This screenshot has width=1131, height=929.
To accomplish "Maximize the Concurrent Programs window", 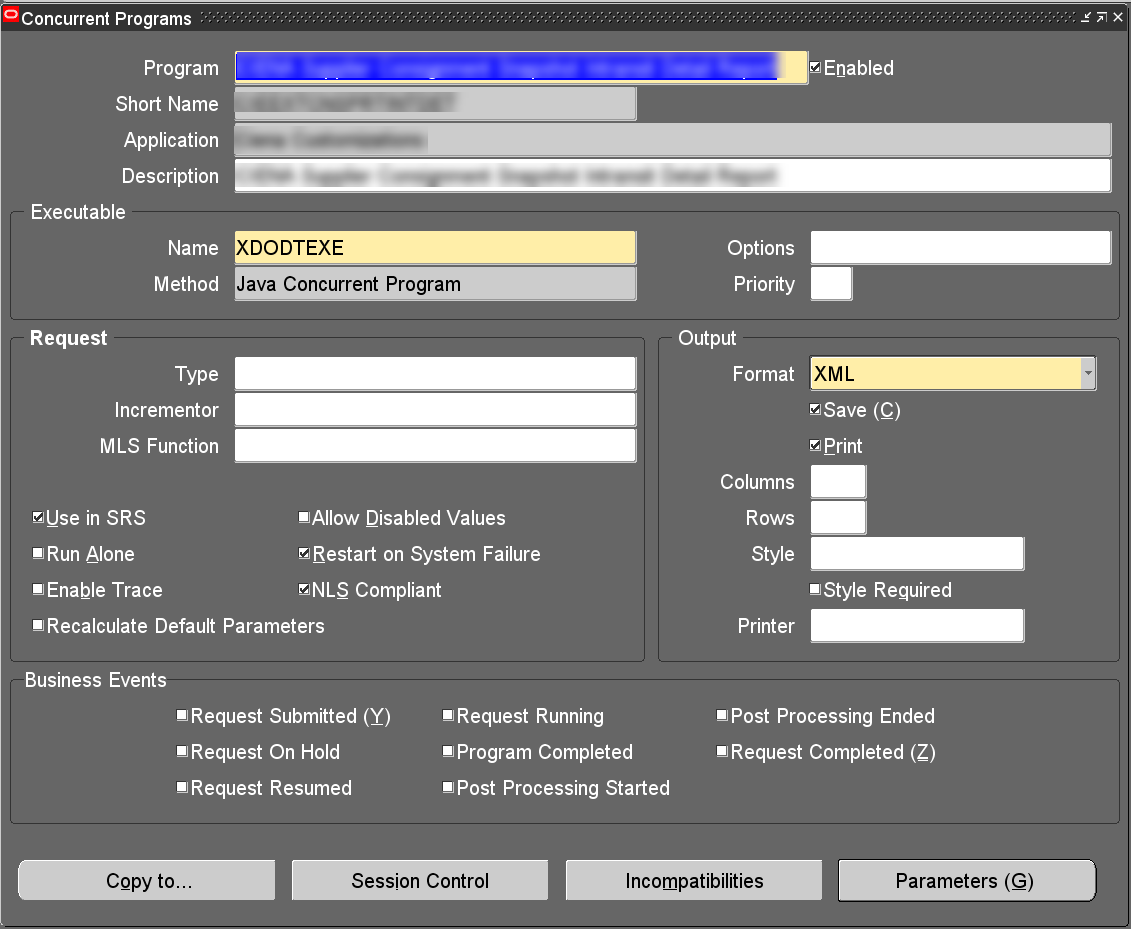I will 1101,17.
